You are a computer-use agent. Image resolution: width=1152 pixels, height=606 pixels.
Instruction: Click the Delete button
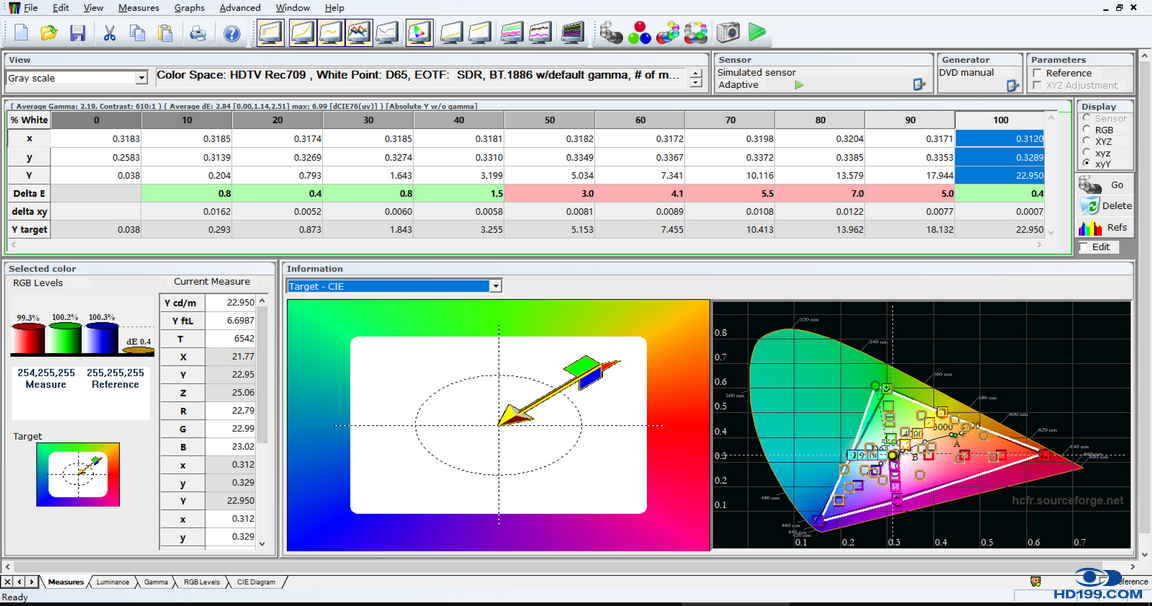tap(1105, 206)
